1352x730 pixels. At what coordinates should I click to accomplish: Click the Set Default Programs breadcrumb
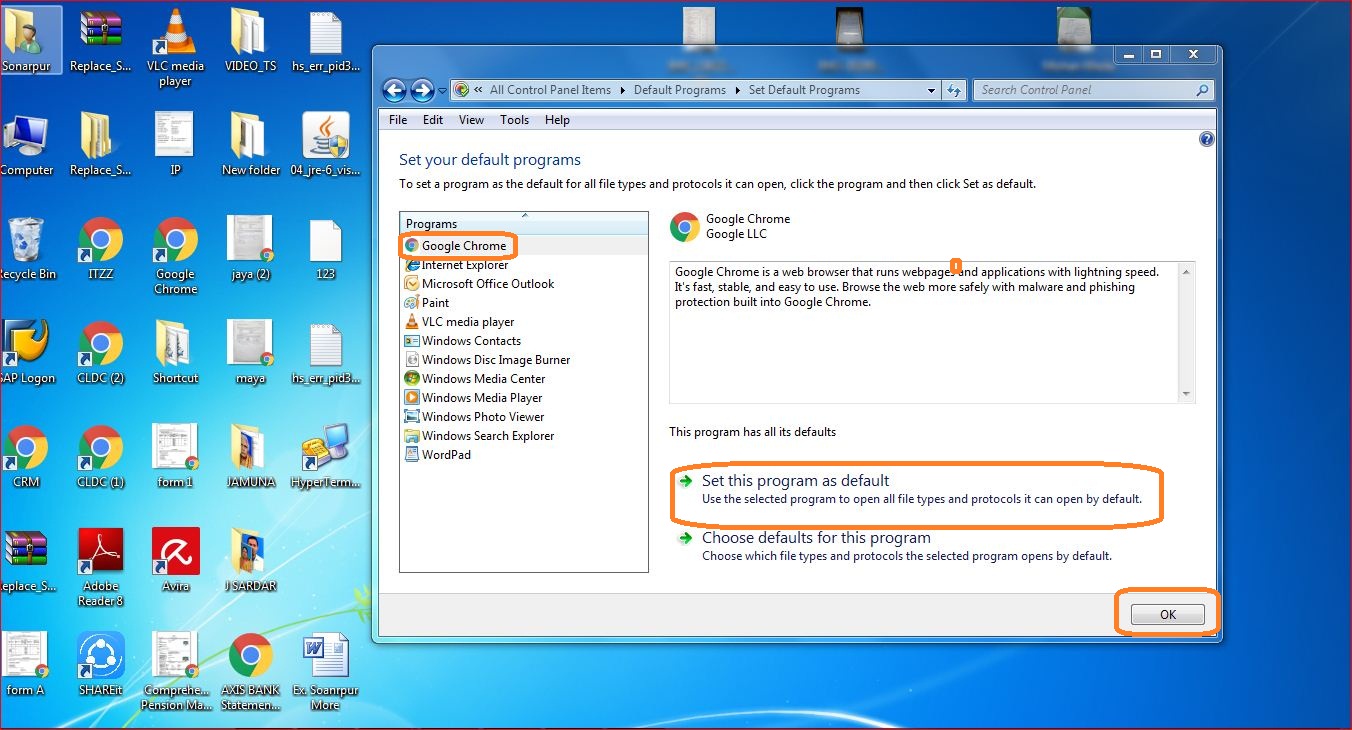(x=804, y=90)
